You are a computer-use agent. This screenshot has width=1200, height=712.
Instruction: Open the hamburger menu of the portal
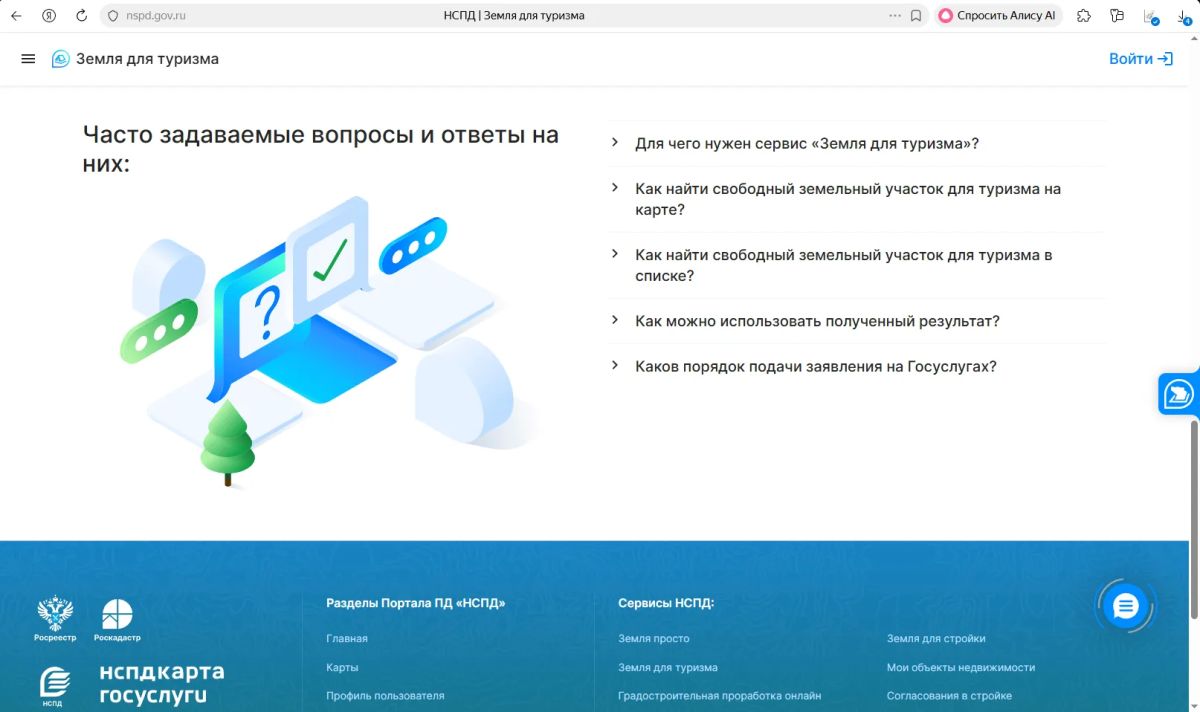click(x=28, y=59)
